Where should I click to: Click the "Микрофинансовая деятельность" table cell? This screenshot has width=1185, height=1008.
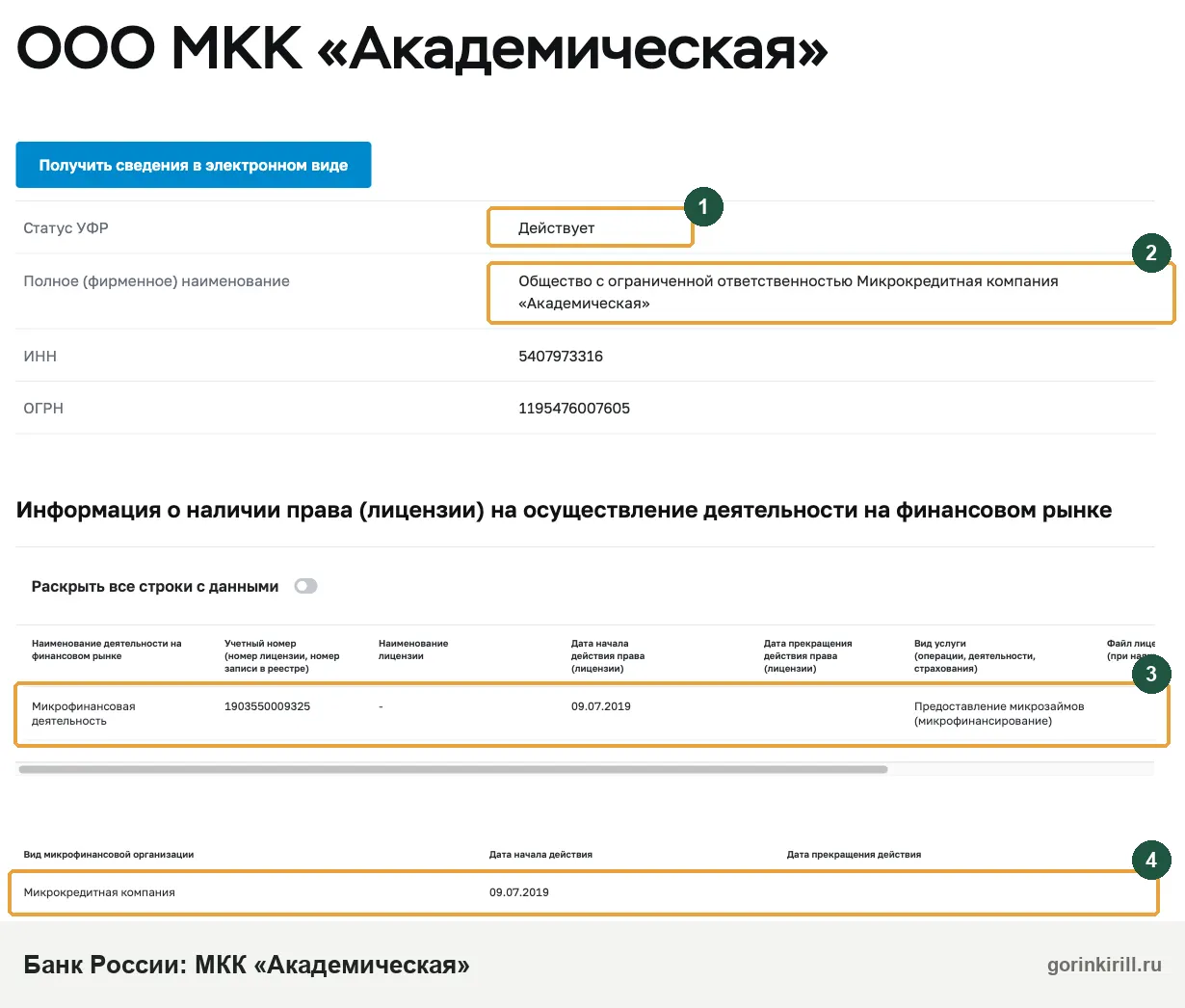[84, 713]
